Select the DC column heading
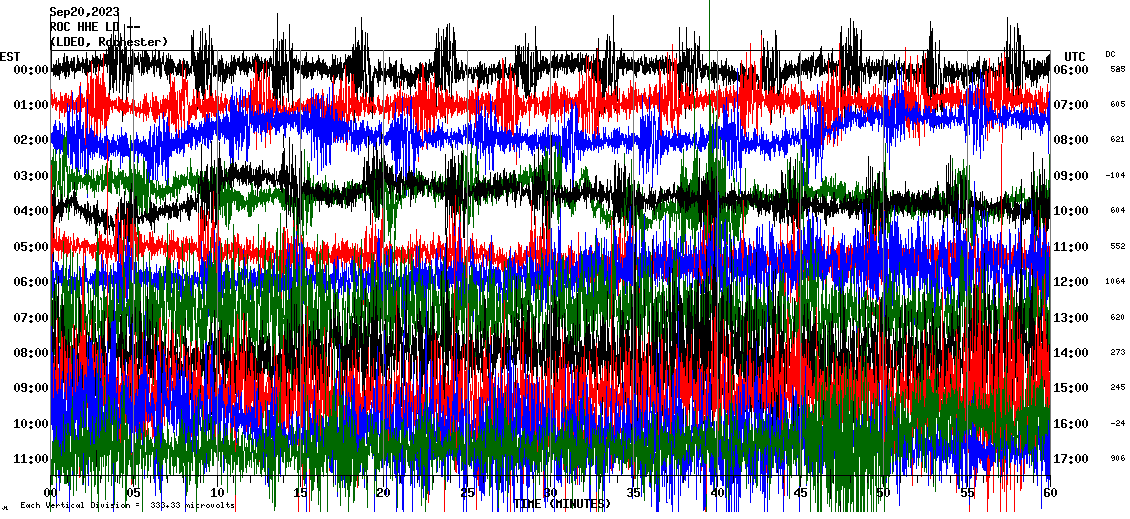Screen dimensions: 1130x519 pos(1111,54)
